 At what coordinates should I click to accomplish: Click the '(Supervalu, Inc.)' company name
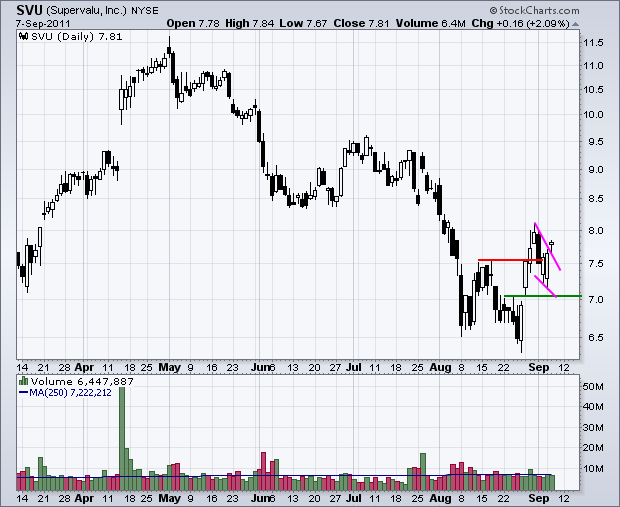87,11
